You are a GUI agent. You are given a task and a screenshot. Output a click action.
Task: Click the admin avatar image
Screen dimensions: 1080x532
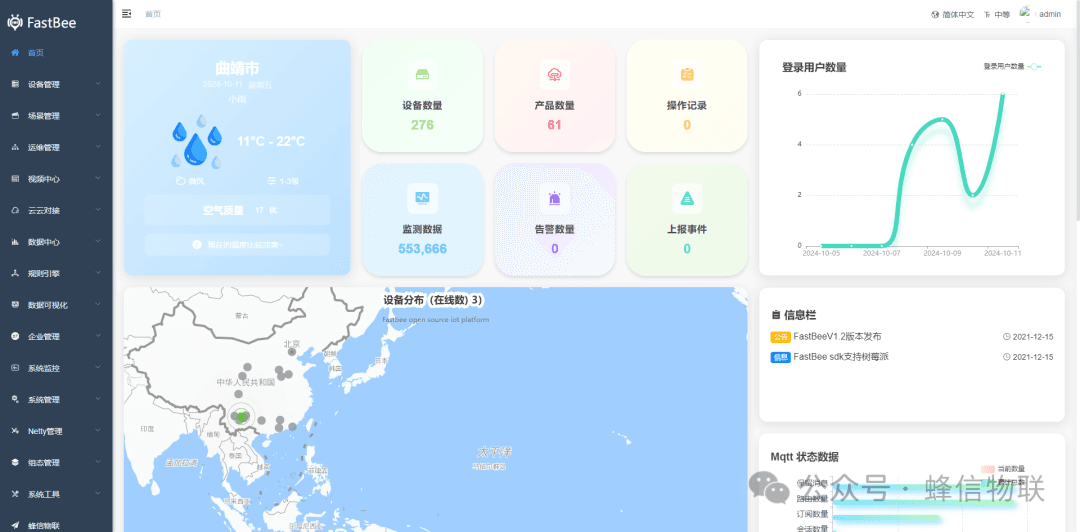point(1025,13)
